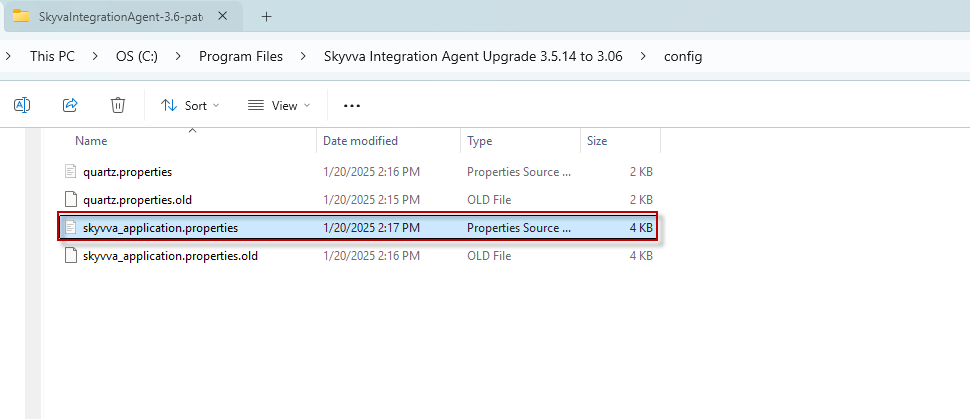Screen dimensions: 970x419
Task: Click the quartz.properties file icon
Action: (x=70, y=172)
